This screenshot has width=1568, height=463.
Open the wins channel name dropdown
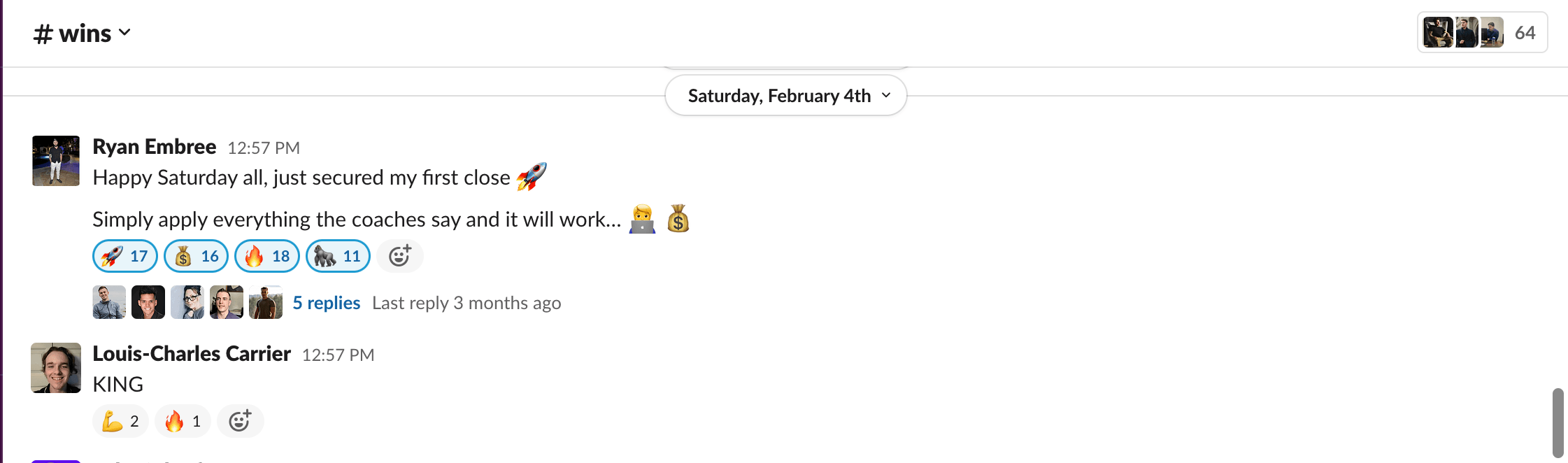[83, 34]
